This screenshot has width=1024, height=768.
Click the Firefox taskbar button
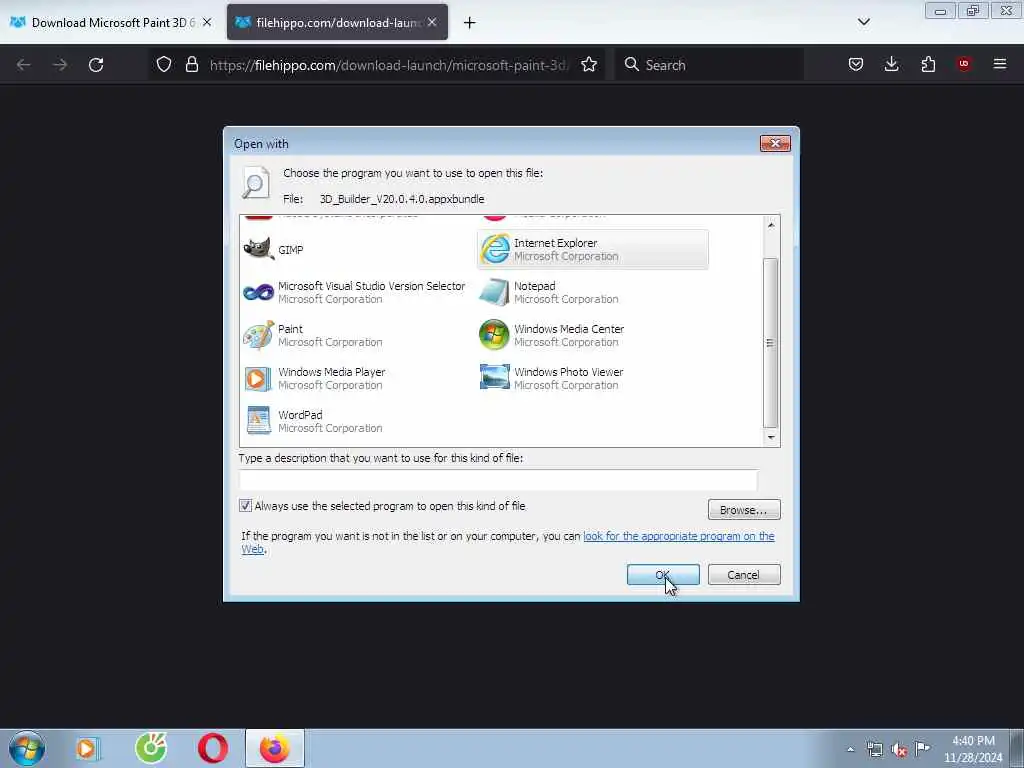[275, 748]
